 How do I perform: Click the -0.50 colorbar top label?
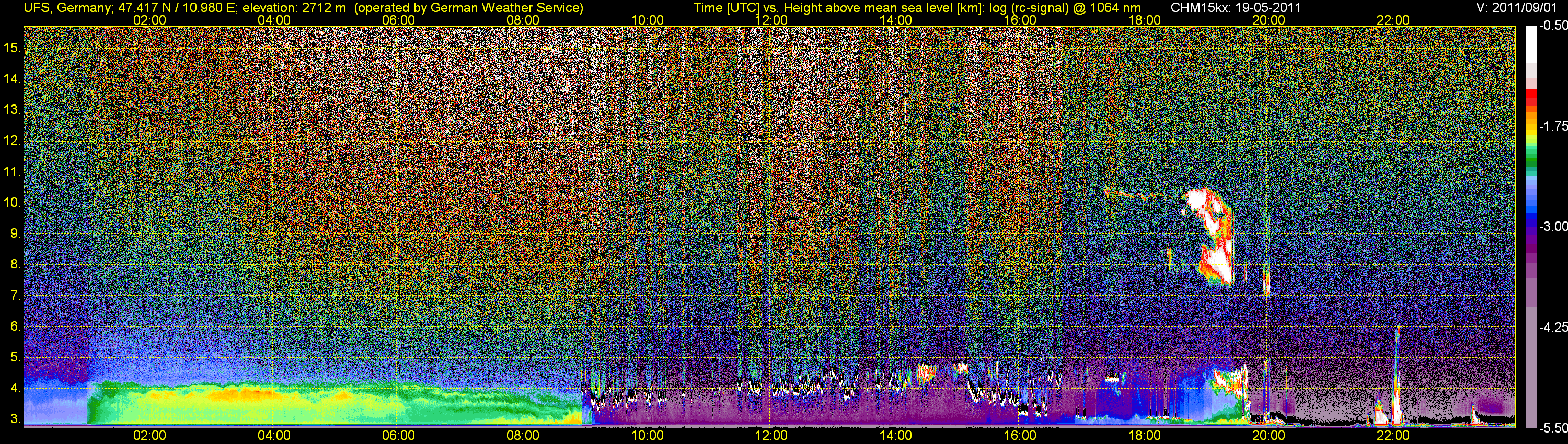1553,26
